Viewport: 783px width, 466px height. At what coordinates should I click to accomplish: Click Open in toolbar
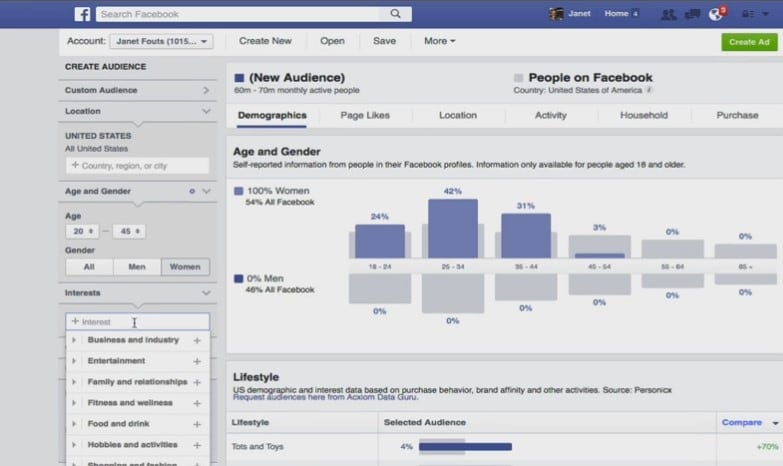pos(332,41)
